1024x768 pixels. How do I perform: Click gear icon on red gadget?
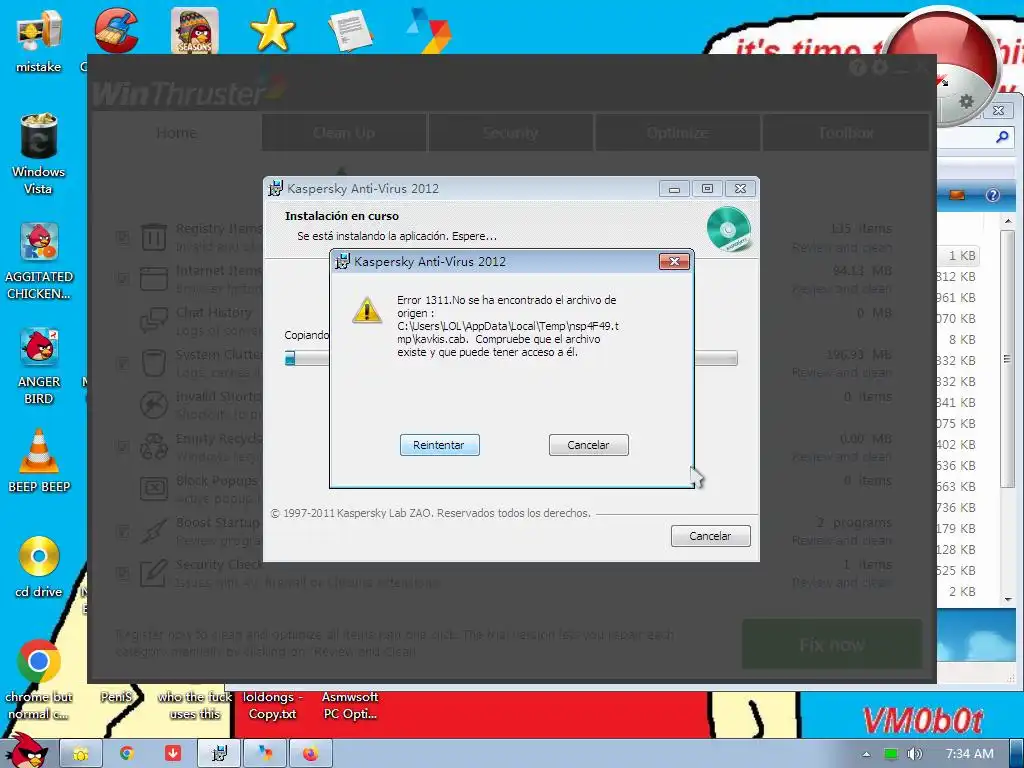[966, 101]
